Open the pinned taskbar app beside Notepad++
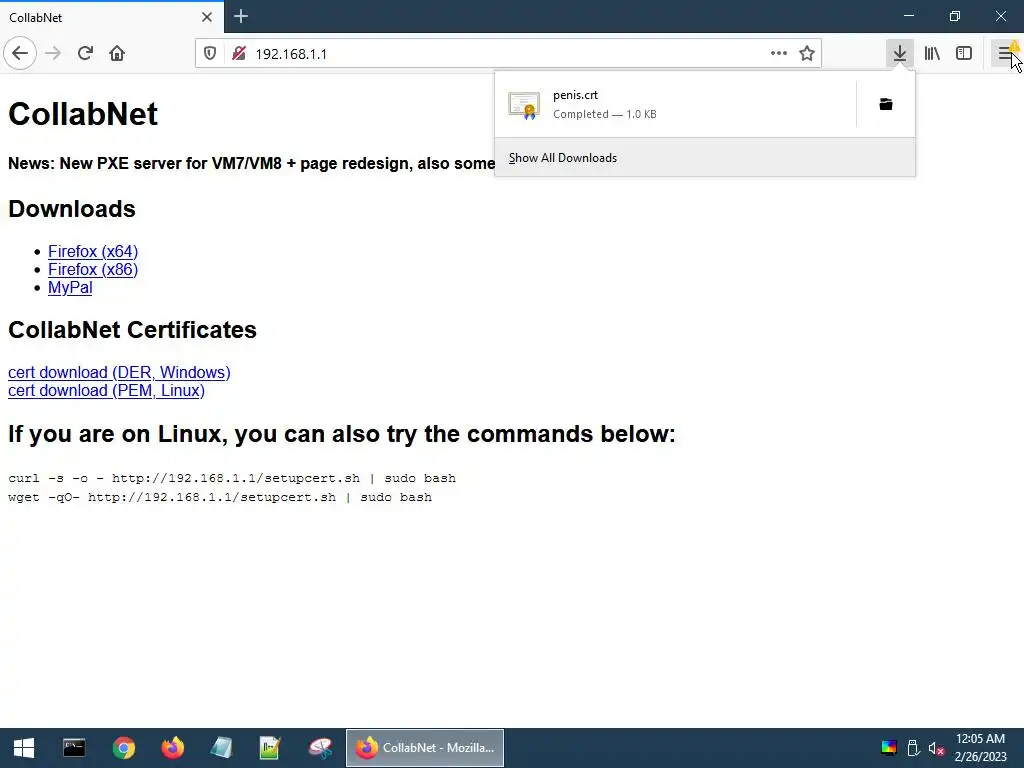This screenshot has width=1024, height=768. pos(320,748)
